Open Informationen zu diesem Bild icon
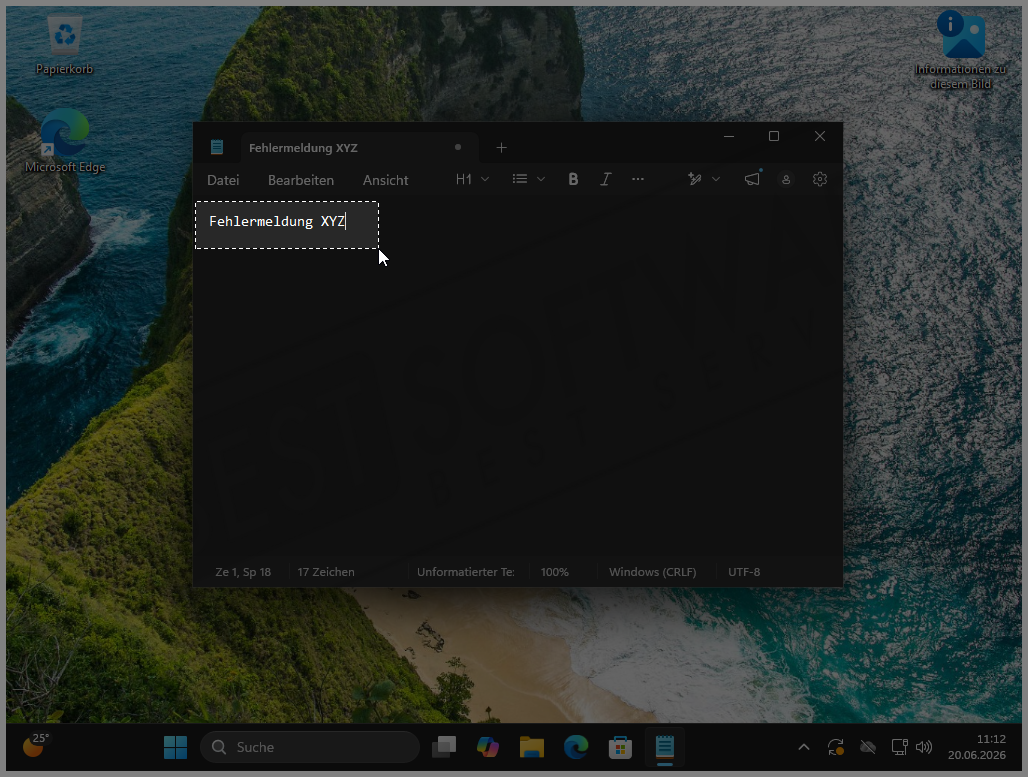The height and width of the screenshot is (777, 1028). (x=960, y=50)
